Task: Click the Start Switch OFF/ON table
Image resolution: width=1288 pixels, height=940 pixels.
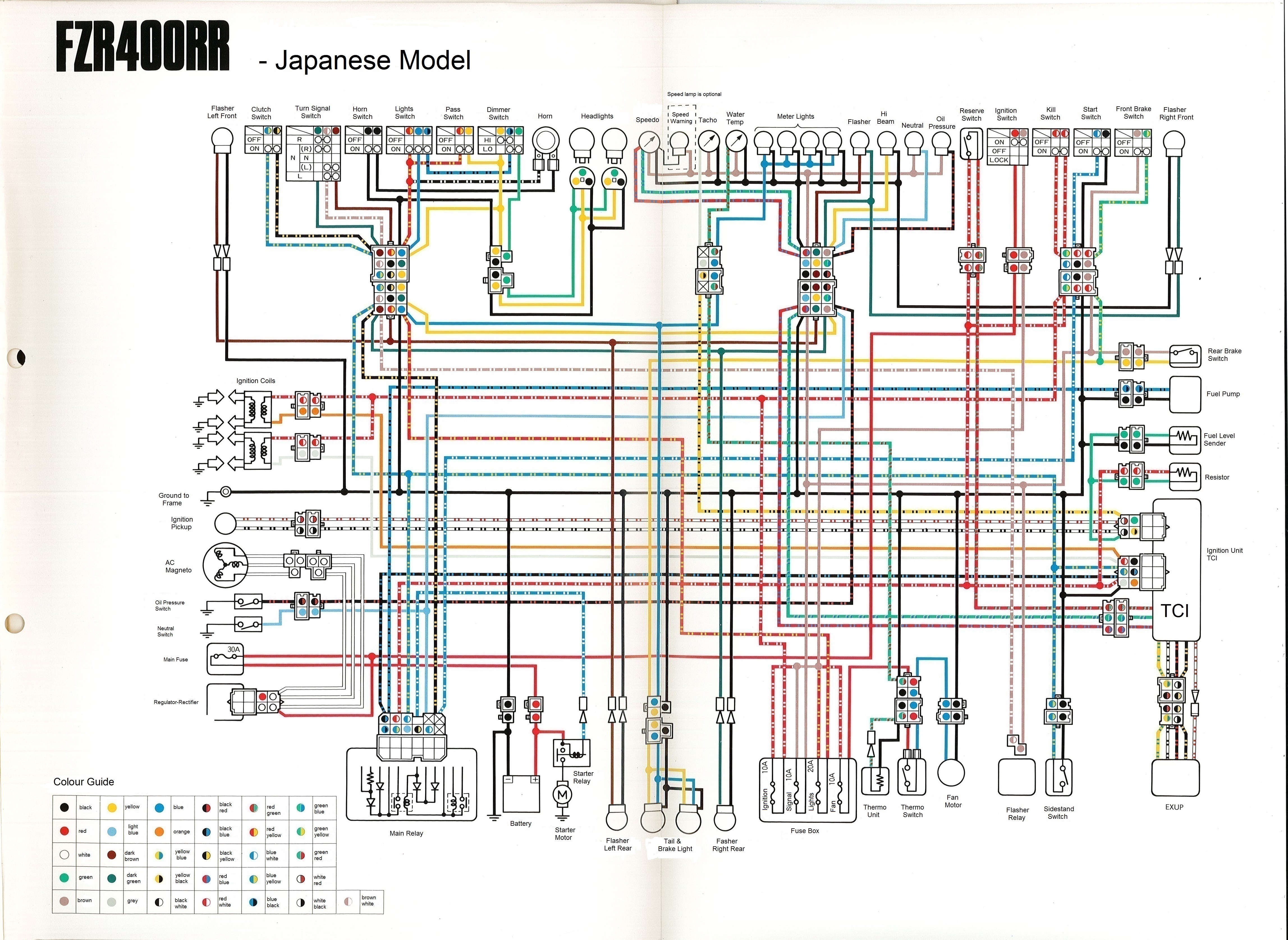Action: coord(1092,142)
